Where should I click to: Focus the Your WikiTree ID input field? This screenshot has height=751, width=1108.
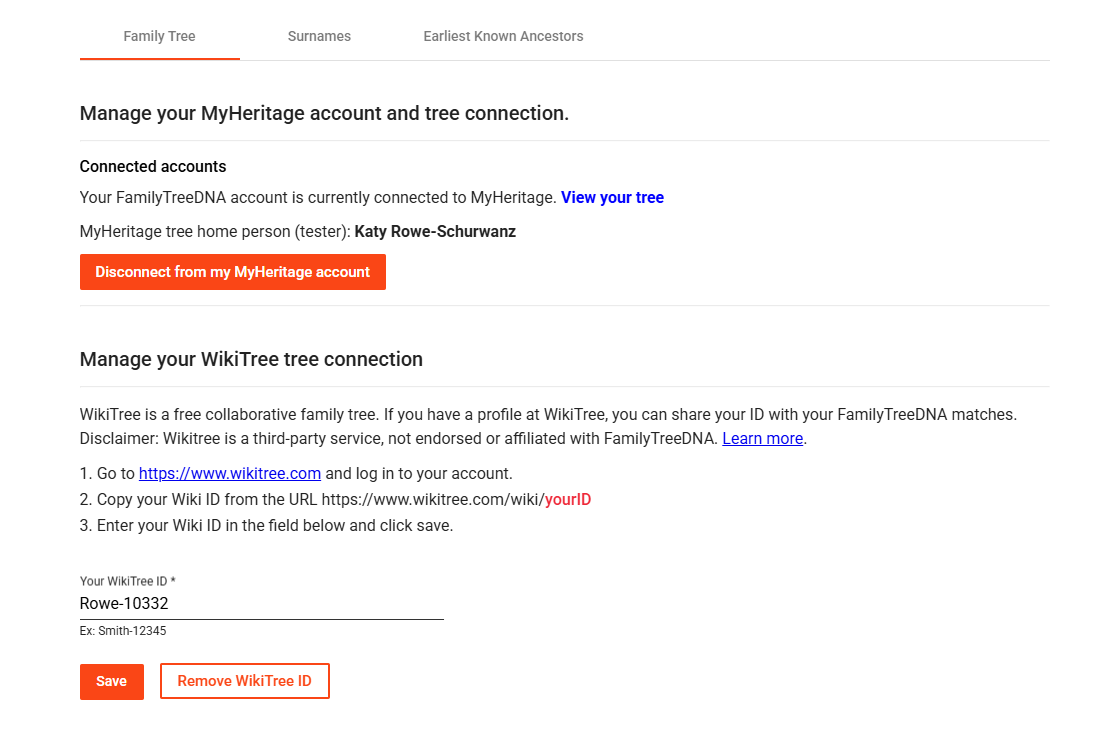point(261,603)
